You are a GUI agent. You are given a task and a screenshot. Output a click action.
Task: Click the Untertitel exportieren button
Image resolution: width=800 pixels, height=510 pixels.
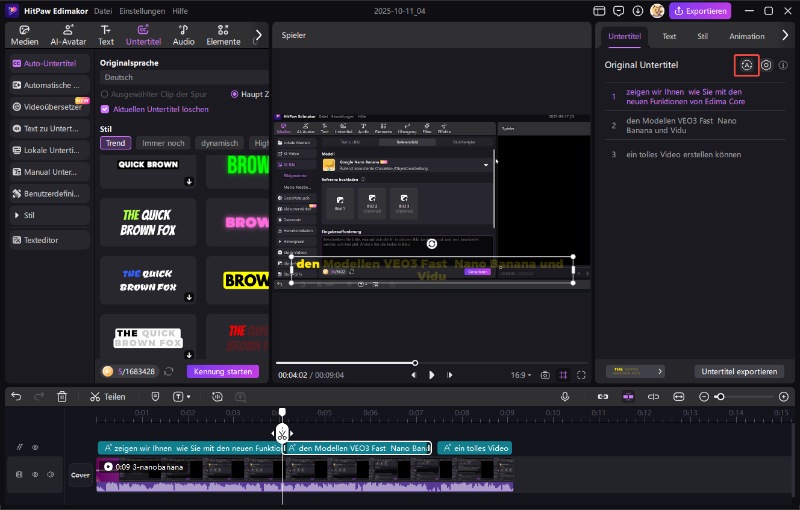point(738,371)
